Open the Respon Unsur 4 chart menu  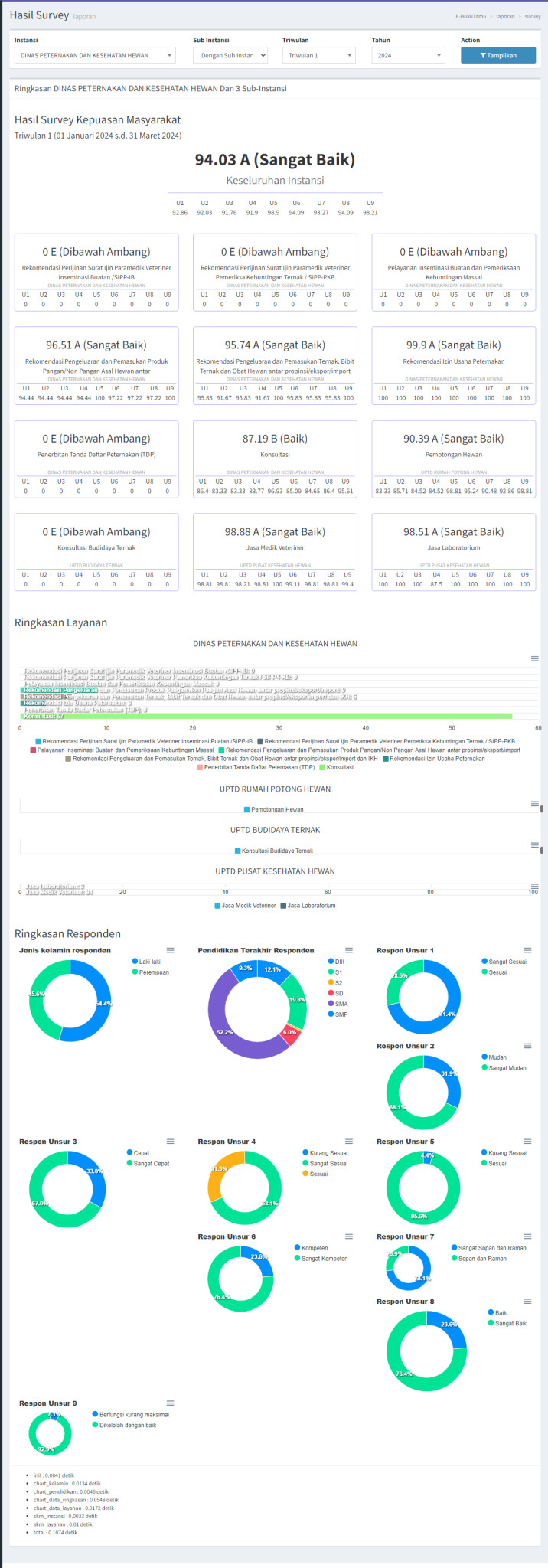pos(349,1142)
